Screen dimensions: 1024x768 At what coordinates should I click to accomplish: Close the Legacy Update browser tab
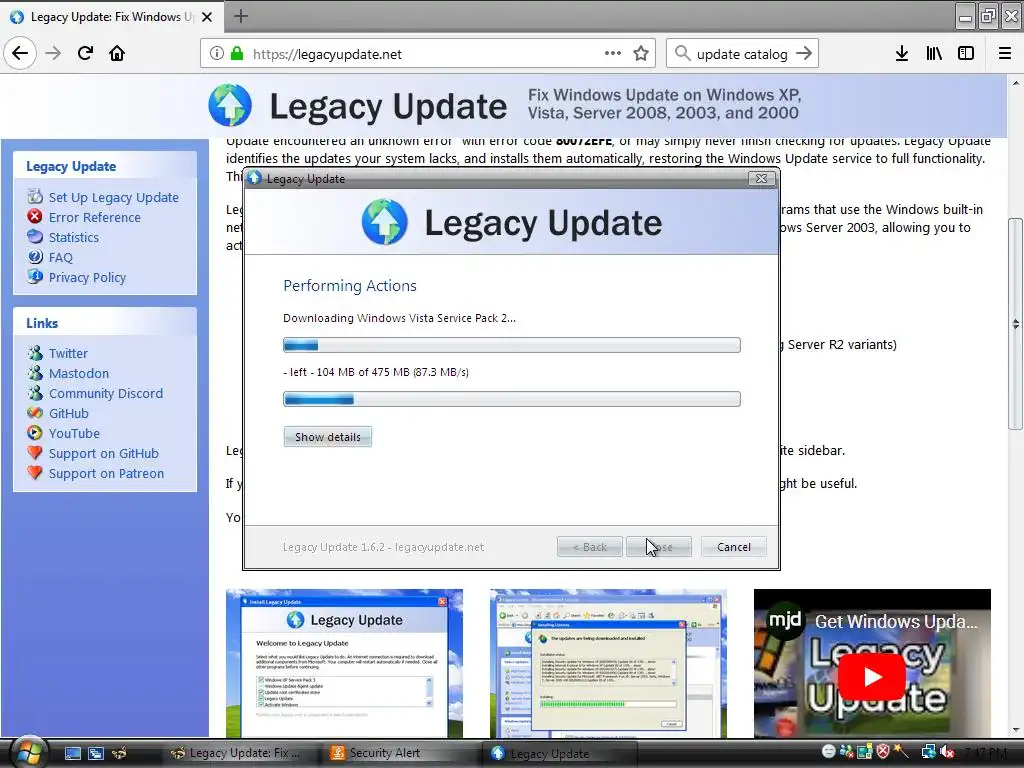(x=207, y=17)
